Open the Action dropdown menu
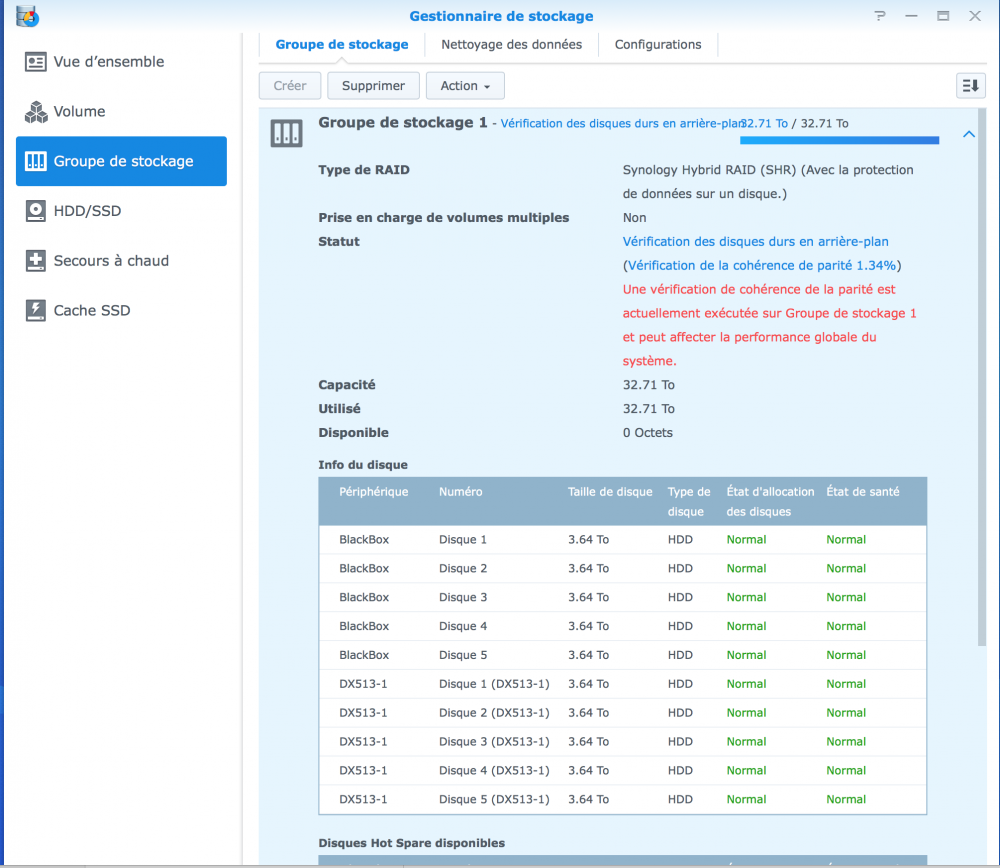 [x=465, y=86]
